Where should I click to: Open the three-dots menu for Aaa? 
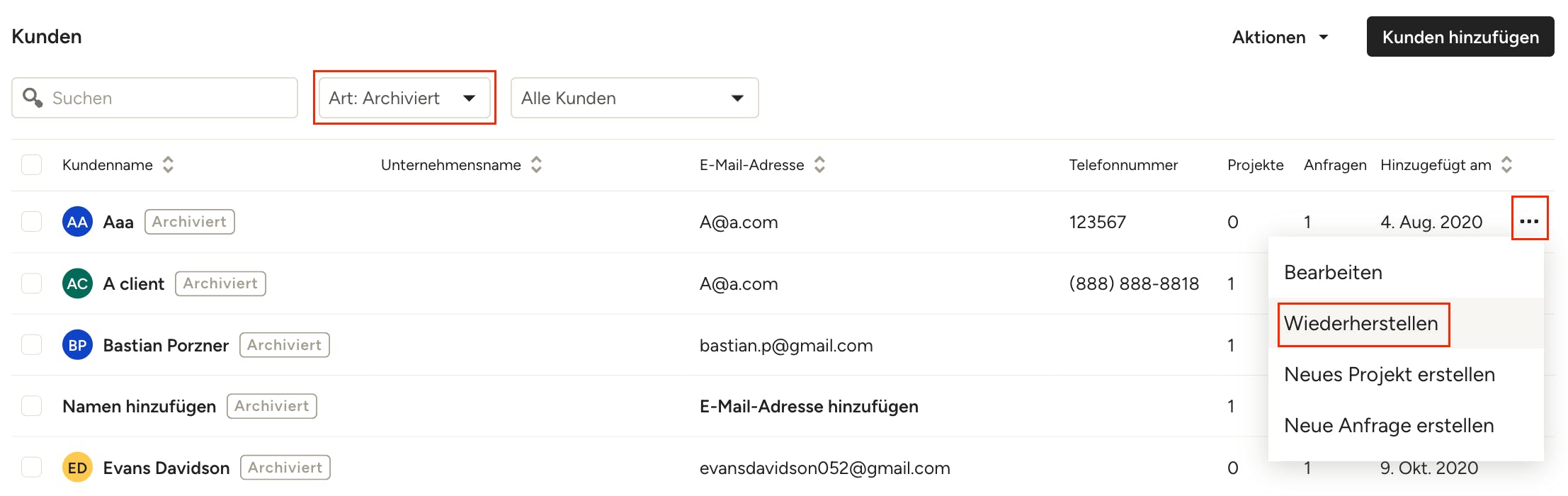pos(1529,221)
